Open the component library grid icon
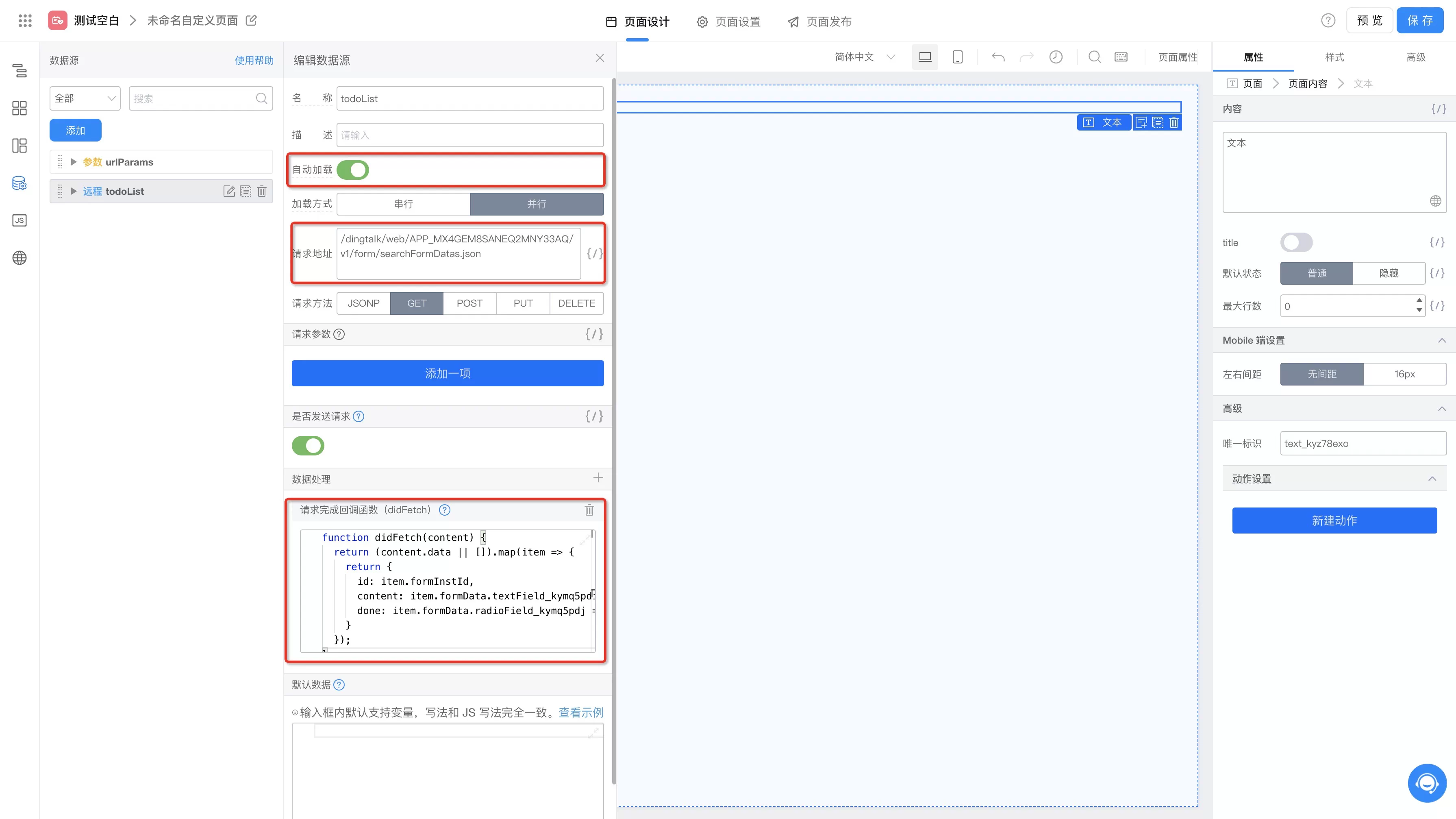 click(19, 108)
